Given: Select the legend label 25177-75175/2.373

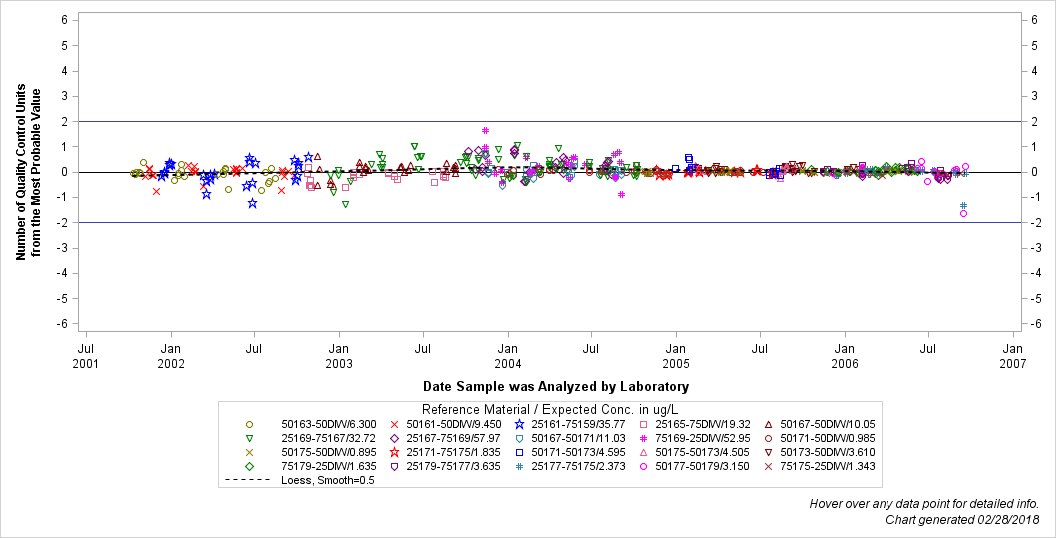Looking at the screenshot, I should click(x=579, y=466).
